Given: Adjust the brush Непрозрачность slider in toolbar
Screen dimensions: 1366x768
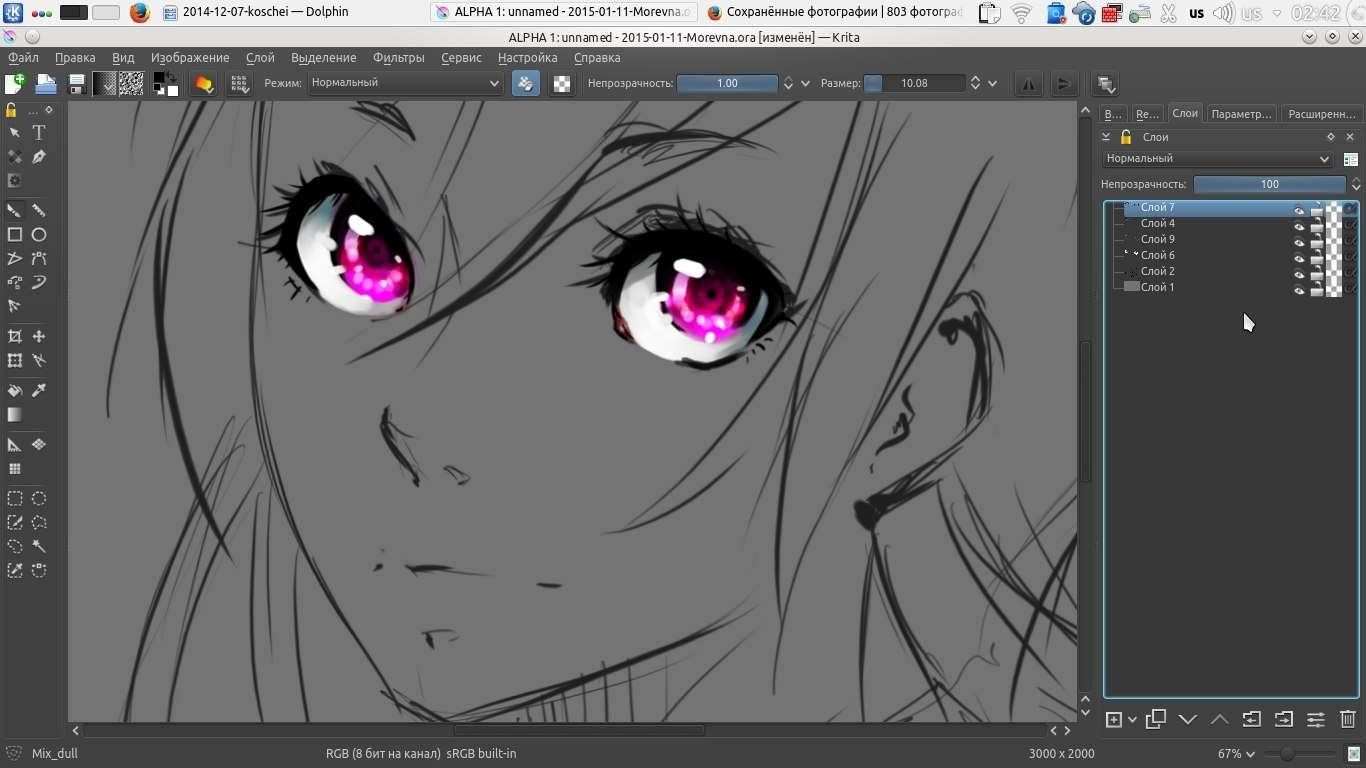Looking at the screenshot, I should pyautogui.click(x=727, y=84).
